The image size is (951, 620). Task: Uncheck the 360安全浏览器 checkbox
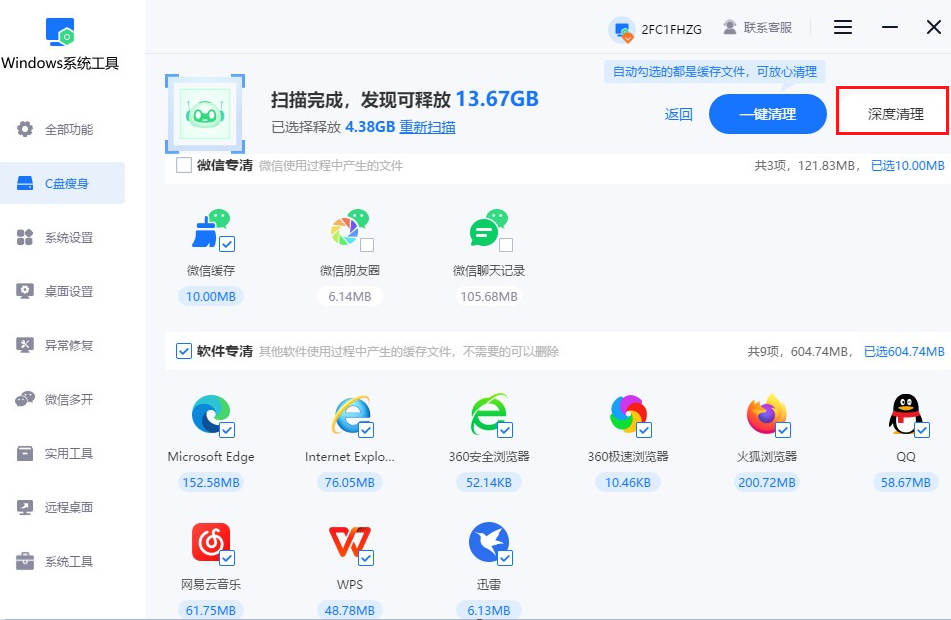(x=505, y=430)
